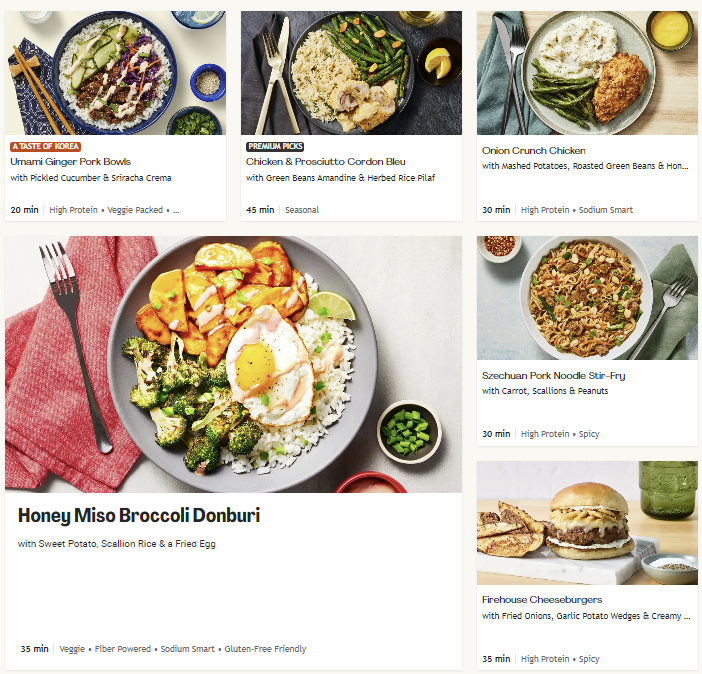Open the Honey Miso Broccoli Donburi heading

(139, 515)
